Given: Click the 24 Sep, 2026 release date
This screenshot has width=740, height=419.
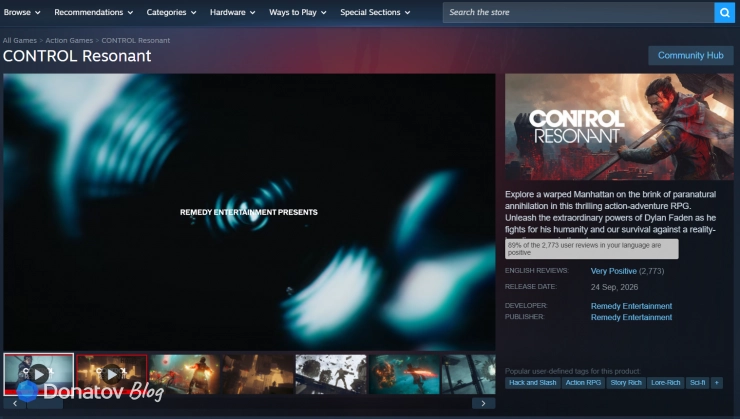Looking at the screenshot, I should coord(614,287).
